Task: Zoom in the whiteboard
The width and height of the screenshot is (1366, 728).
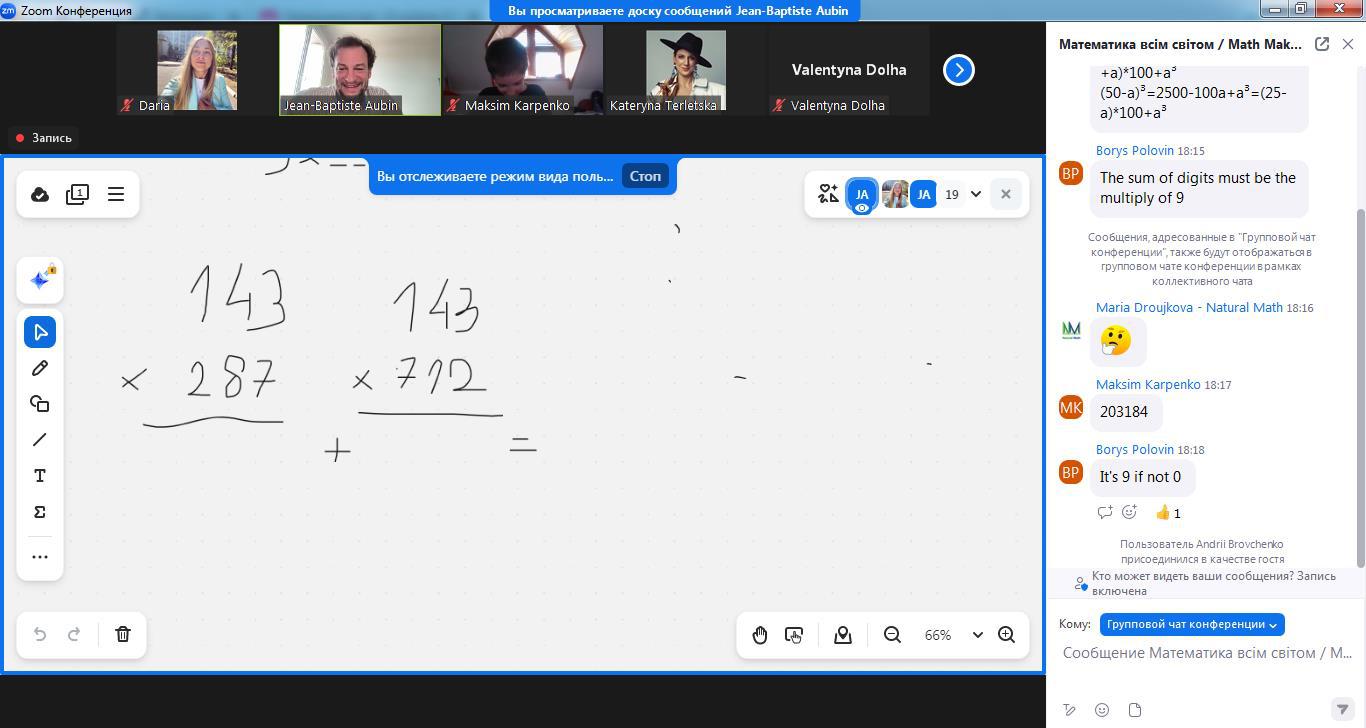Action: point(1006,635)
